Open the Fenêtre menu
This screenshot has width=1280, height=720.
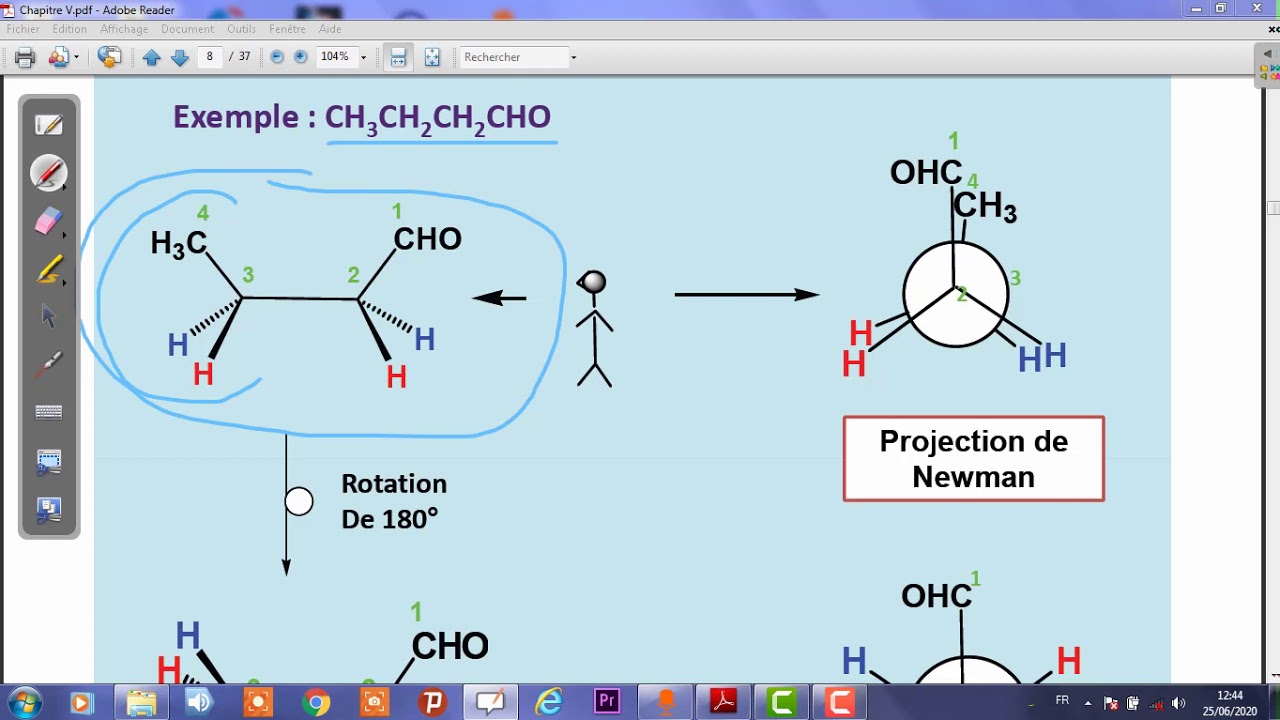pyautogui.click(x=288, y=29)
